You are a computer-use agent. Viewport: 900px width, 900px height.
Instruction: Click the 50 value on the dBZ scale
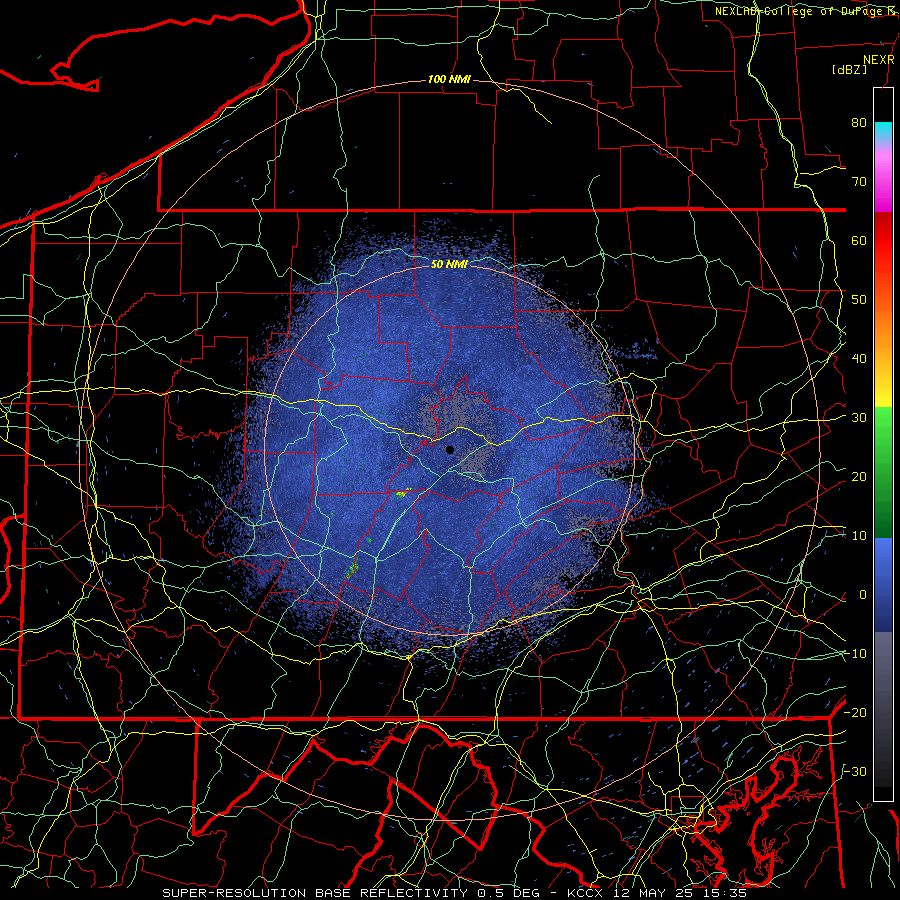(859, 300)
